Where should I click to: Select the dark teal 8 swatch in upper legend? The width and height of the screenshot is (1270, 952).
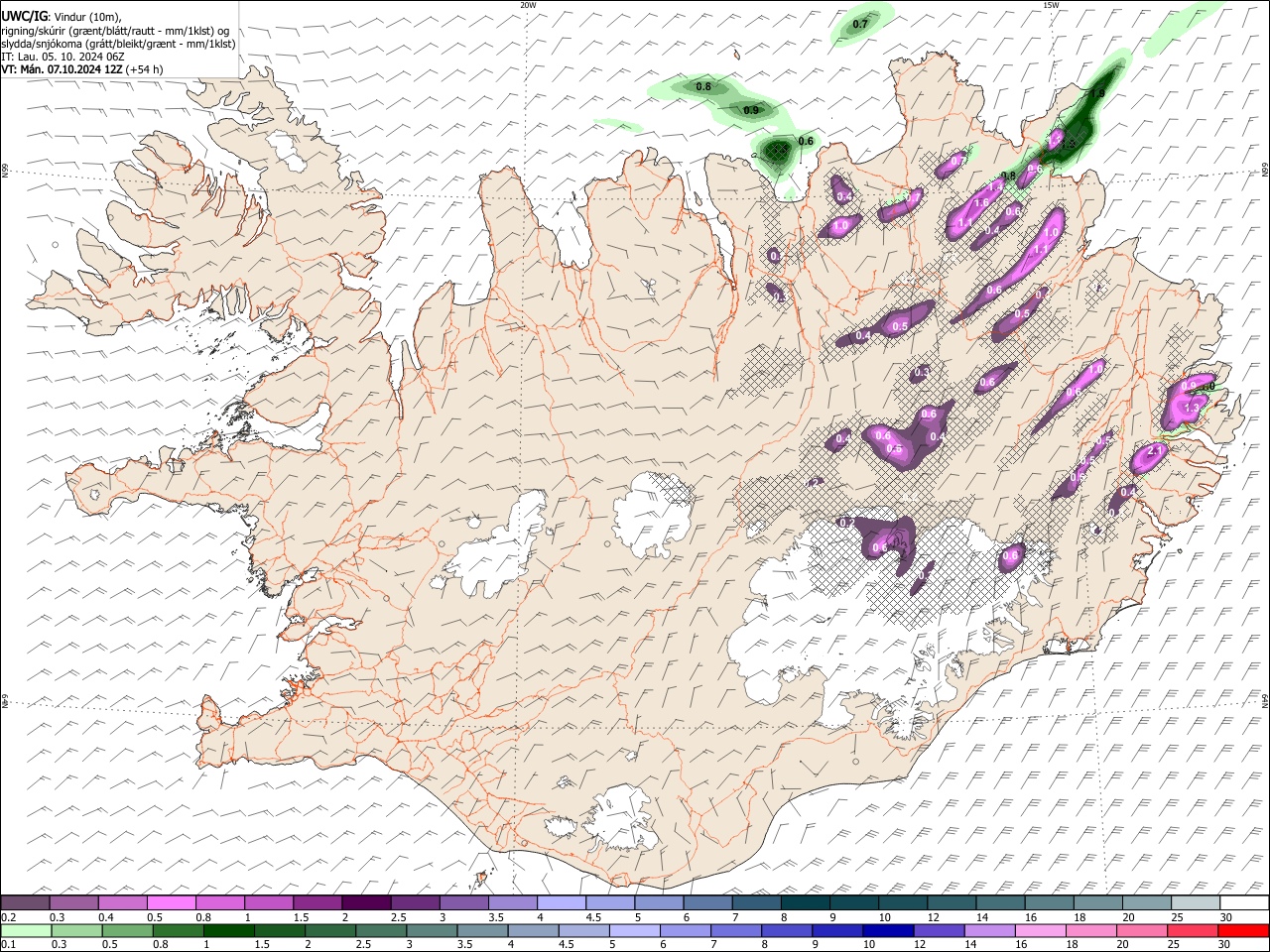click(x=805, y=902)
